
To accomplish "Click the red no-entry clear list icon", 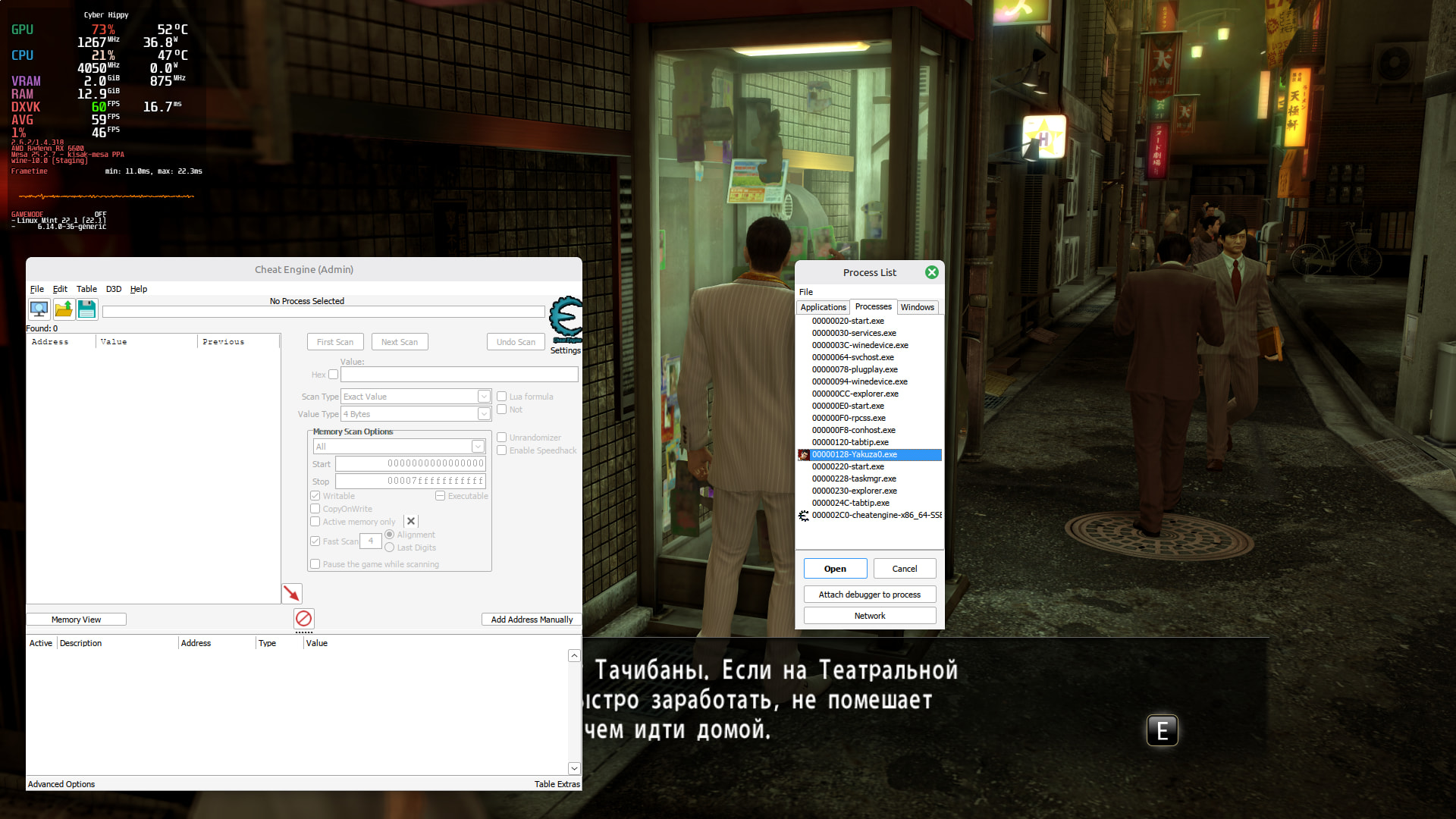I will point(304,619).
